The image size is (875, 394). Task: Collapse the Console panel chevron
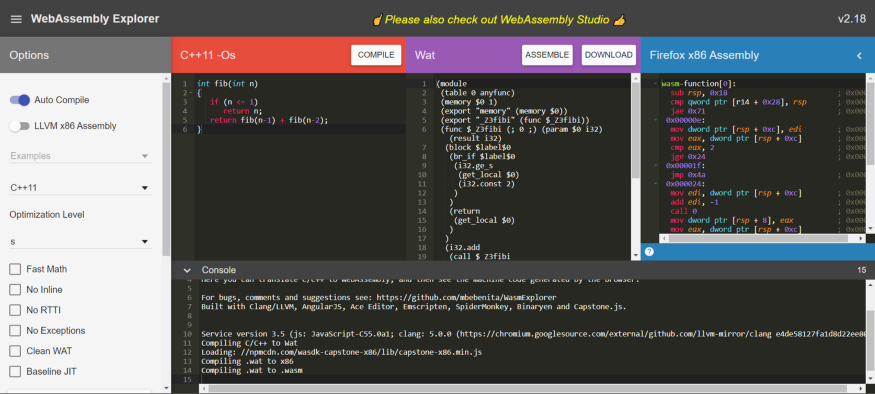(187, 270)
